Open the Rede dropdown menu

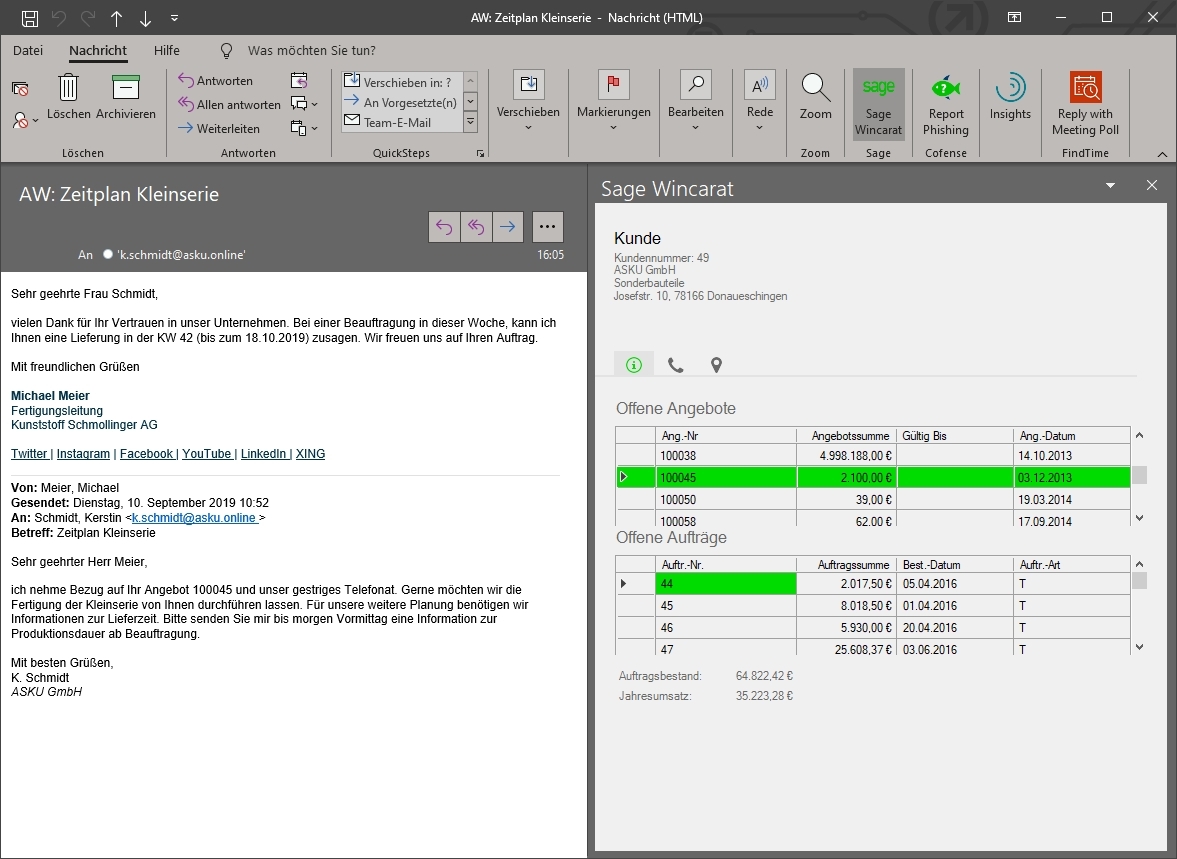tap(760, 127)
